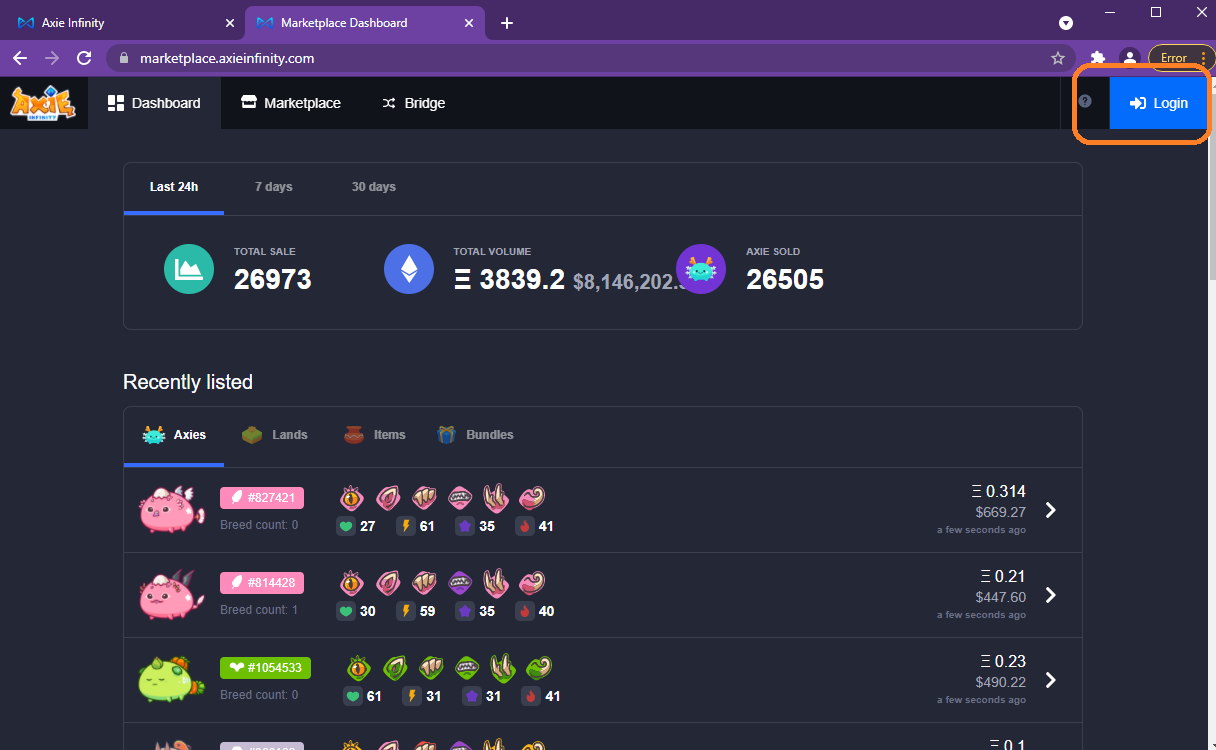Click the Total Sale chart icon
1216x750 pixels.
click(x=188, y=268)
